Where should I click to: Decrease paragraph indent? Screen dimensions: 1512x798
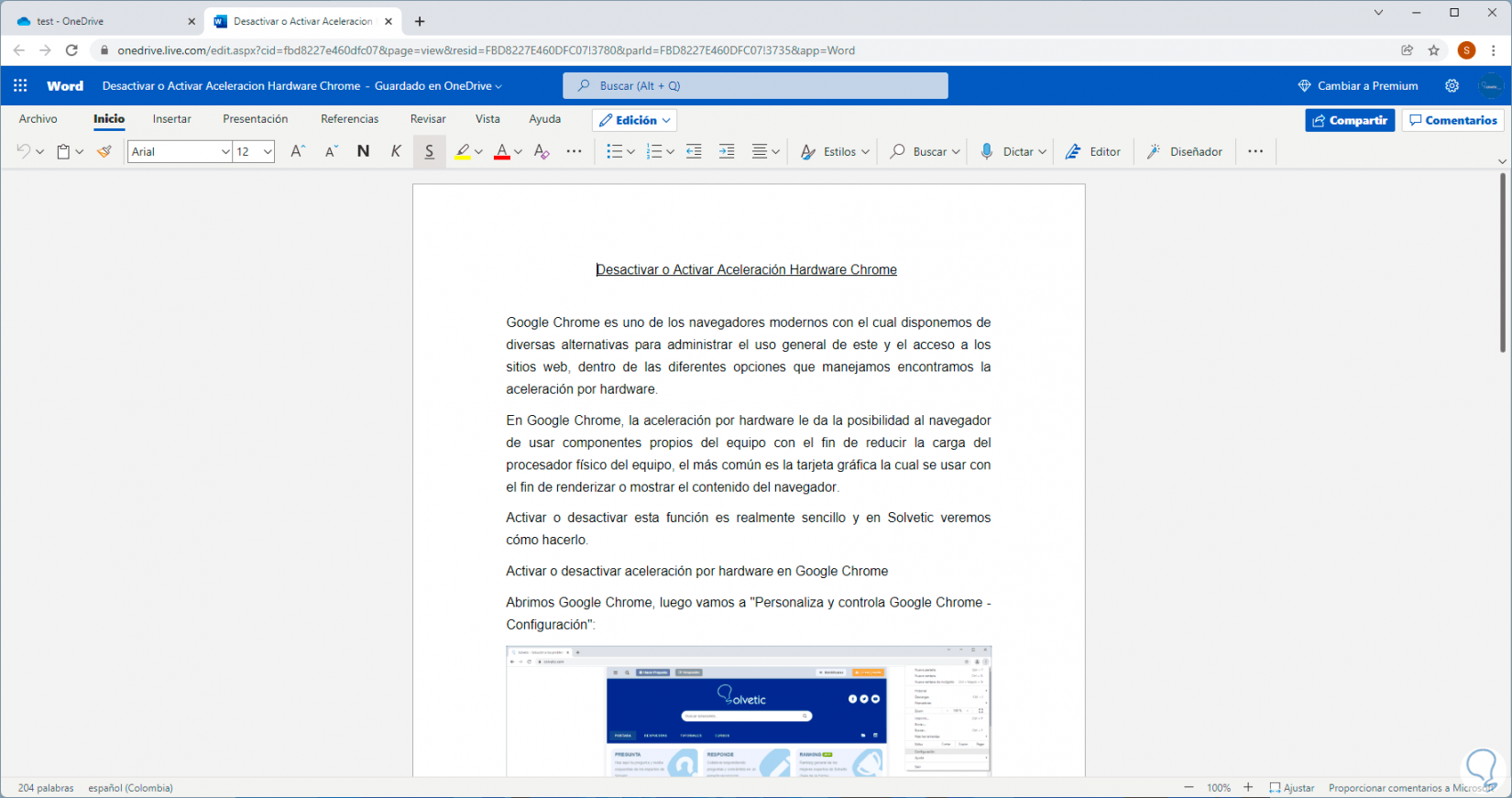pyautogui.click(x=694, y=151)
